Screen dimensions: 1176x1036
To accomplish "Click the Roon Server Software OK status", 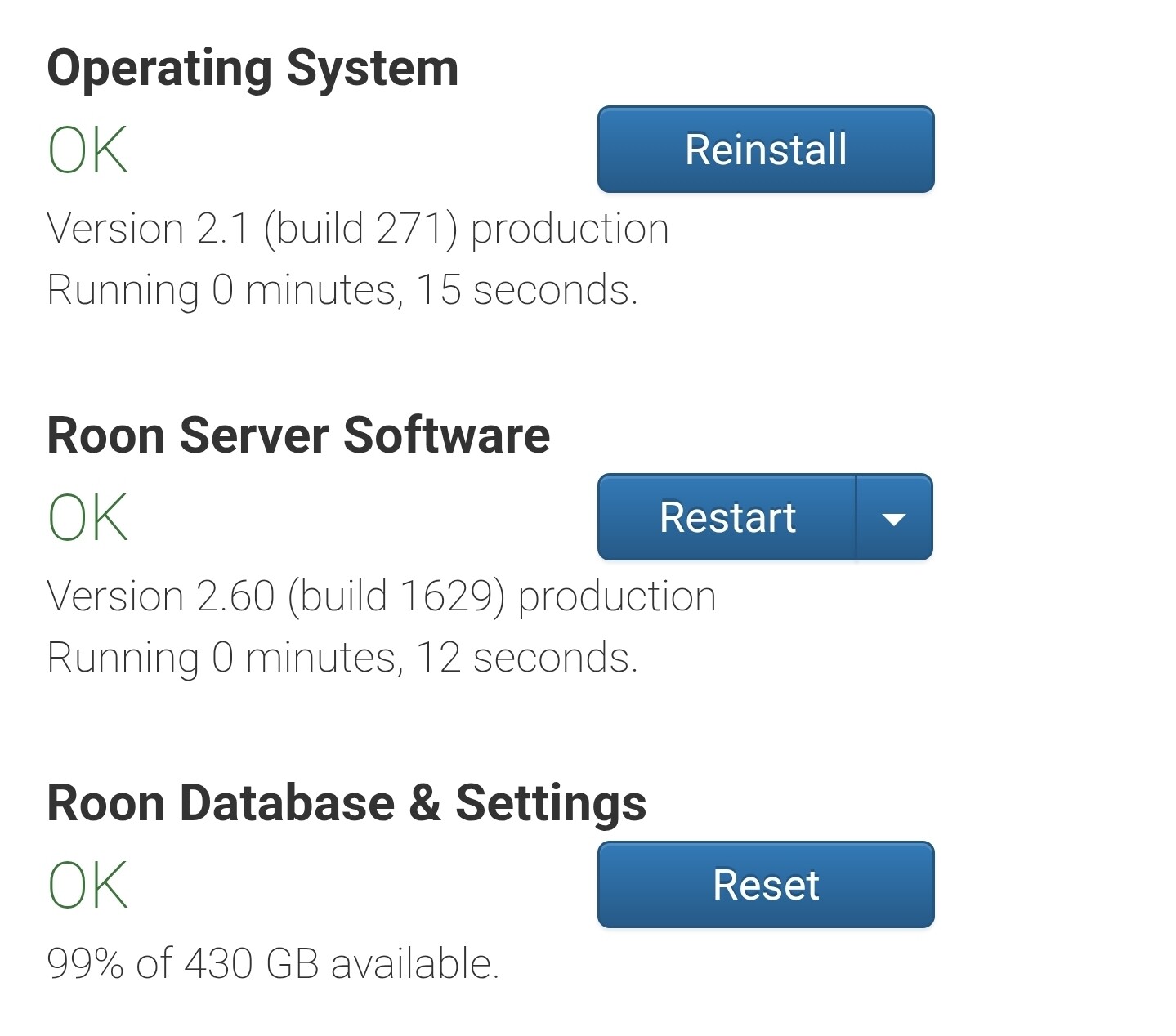I will click(87, 518).
